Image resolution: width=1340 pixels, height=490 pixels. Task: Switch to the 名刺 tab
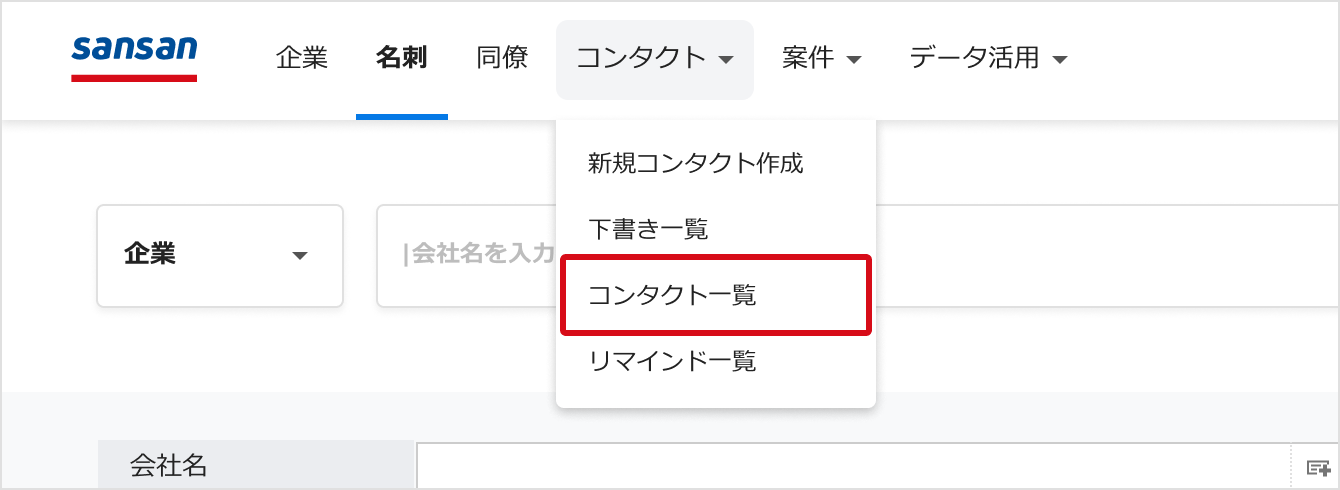click(402, 58)
